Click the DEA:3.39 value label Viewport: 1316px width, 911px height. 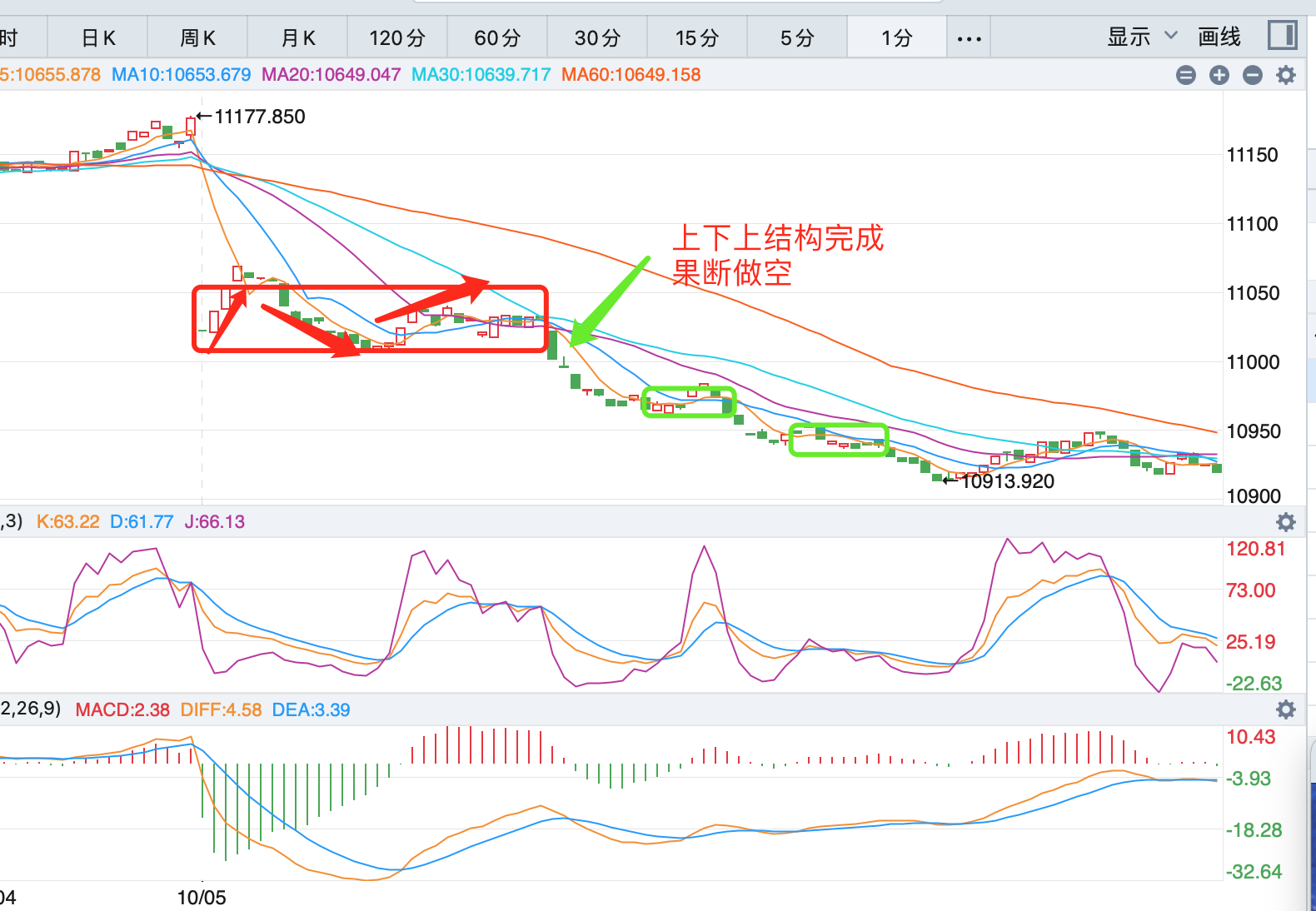point(312,710)
